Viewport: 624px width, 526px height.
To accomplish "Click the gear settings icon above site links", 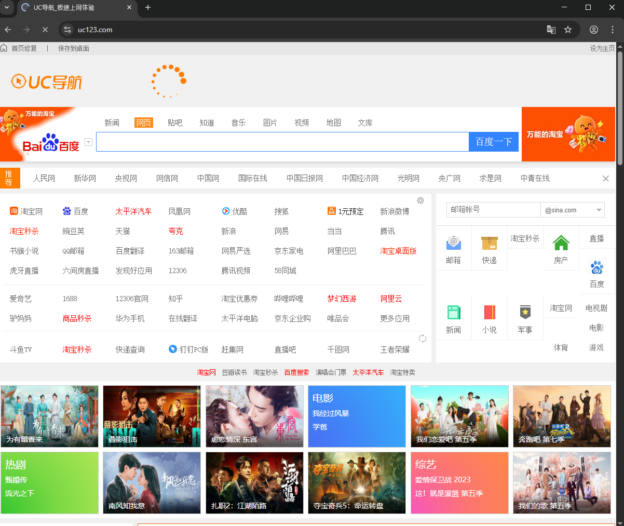I will (x=420, y=200).
